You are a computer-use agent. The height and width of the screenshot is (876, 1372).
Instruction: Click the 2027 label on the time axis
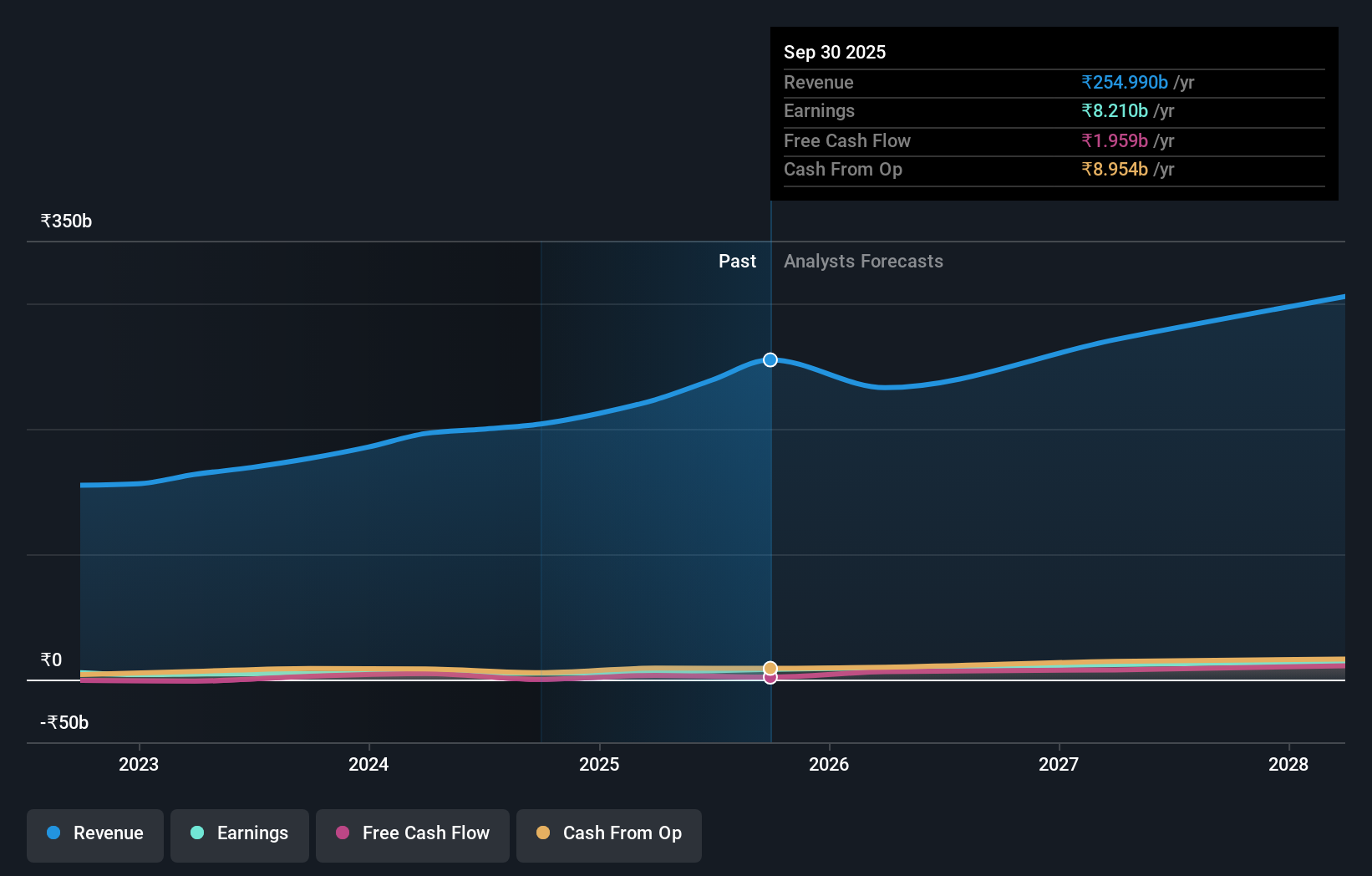1059,764
